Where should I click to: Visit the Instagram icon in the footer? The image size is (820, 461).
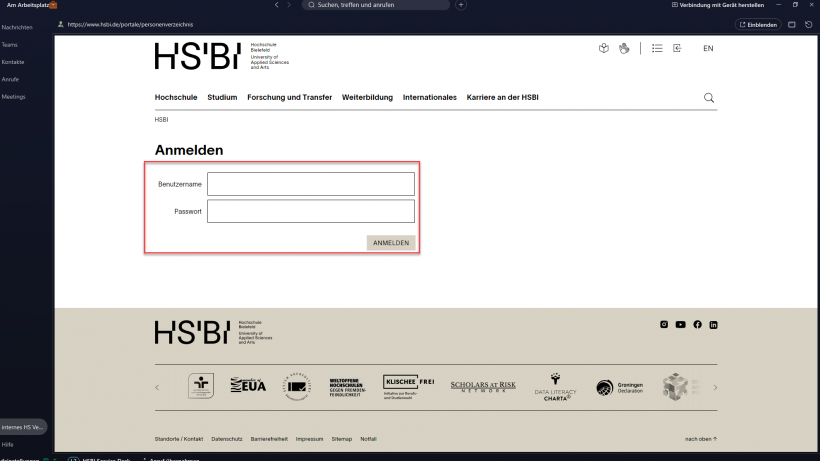click(x=663, y=325)
